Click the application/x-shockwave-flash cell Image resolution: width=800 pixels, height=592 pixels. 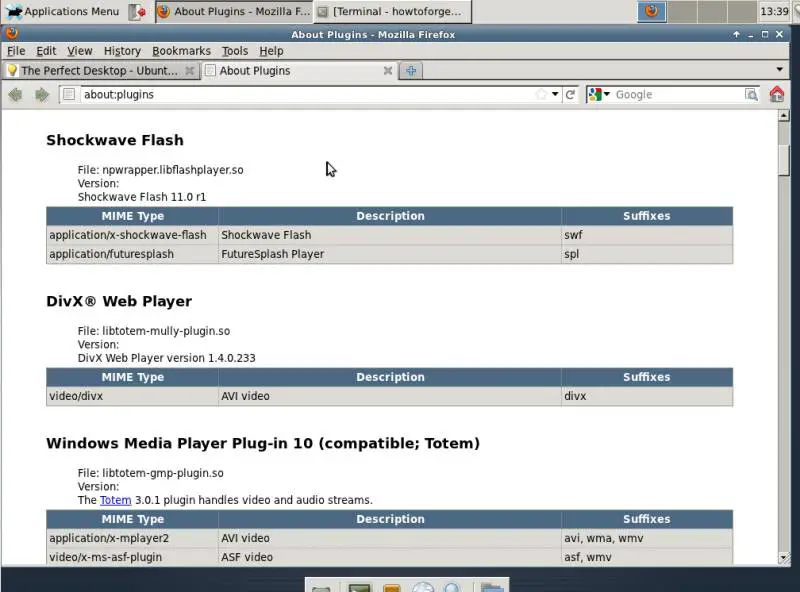[x=132, y=235]
